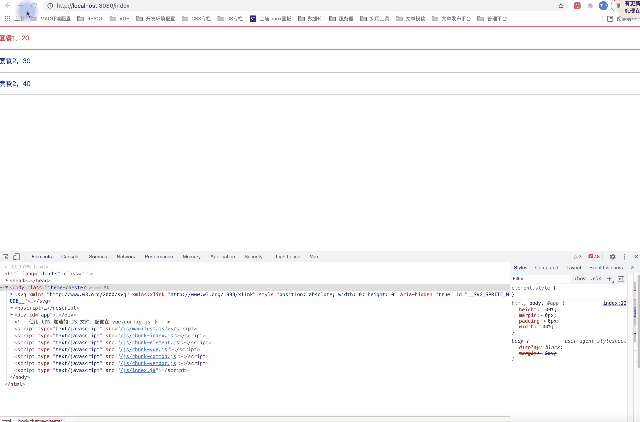Expand the head element node
Image resolution: width=640 pixels, height=422 pixels.
click(7, 281)
